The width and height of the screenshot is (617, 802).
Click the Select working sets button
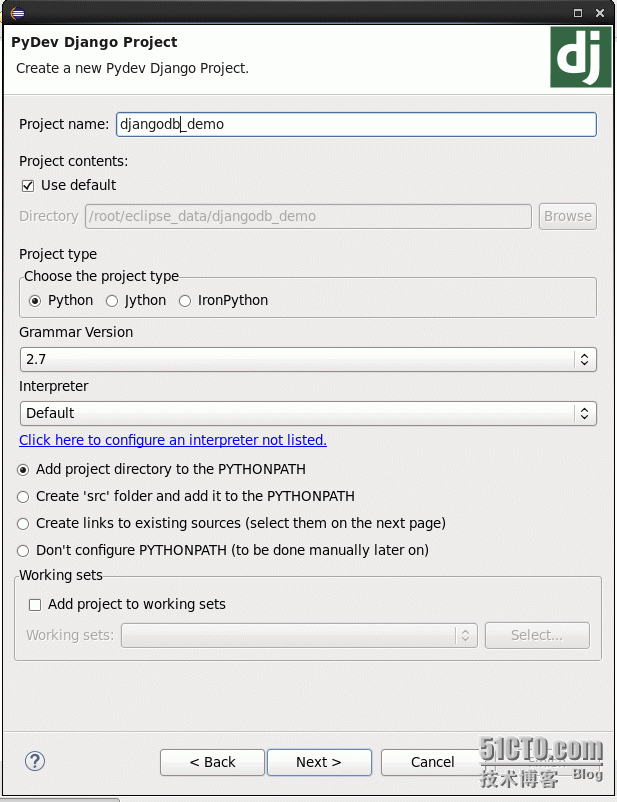click(537, 635)
